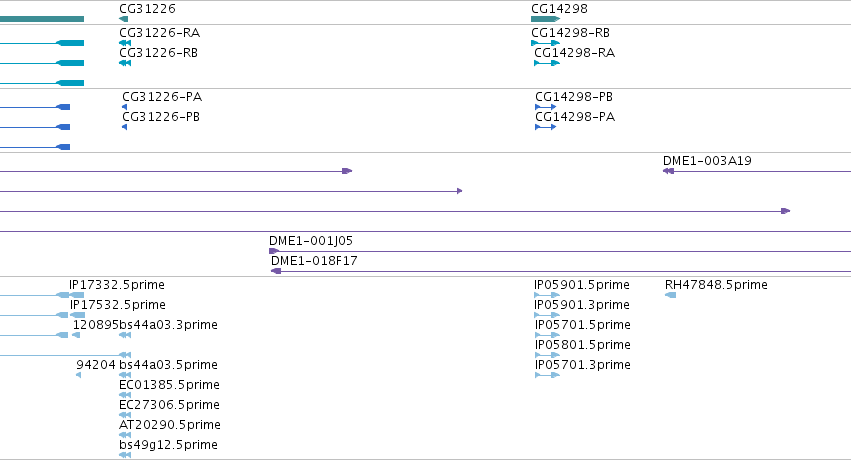Click the EC27306.5prime EST glyph
851x460 pixels.
coord(125,415)
